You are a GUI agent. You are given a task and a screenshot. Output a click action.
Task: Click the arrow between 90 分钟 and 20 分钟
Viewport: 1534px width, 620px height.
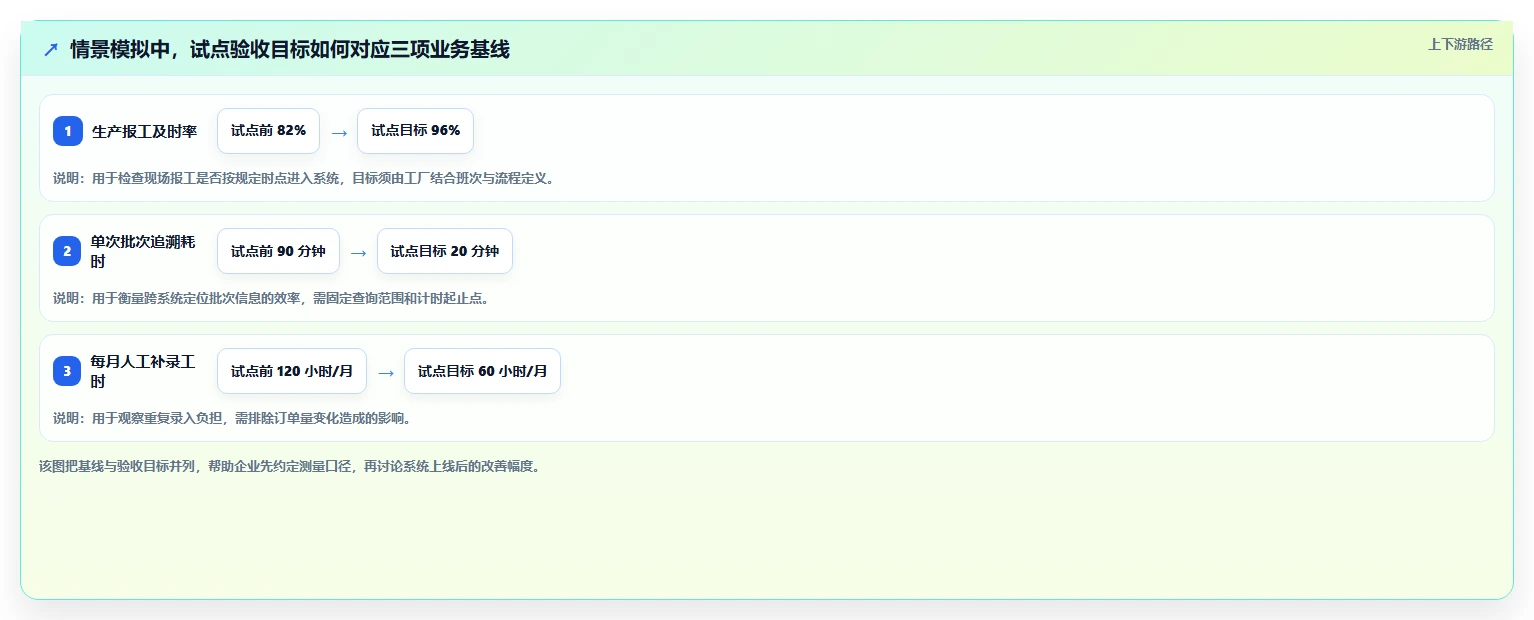tap(358, 252)
